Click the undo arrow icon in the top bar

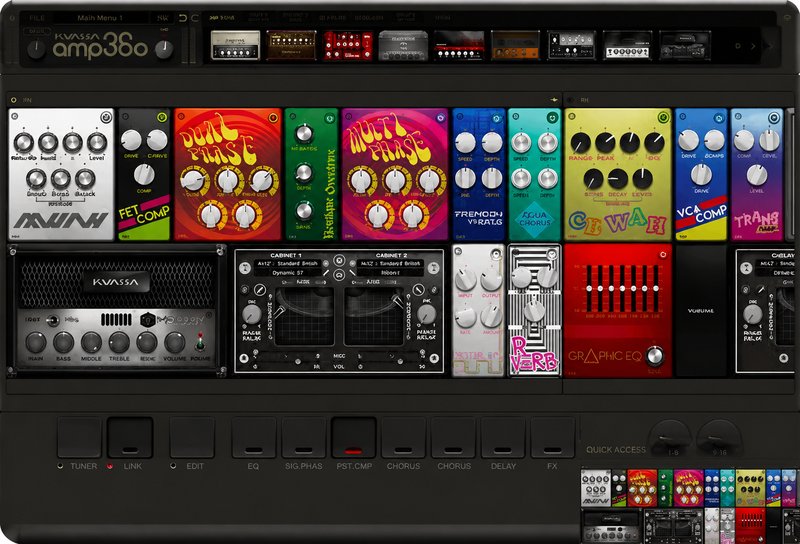(x=183, y=18)
